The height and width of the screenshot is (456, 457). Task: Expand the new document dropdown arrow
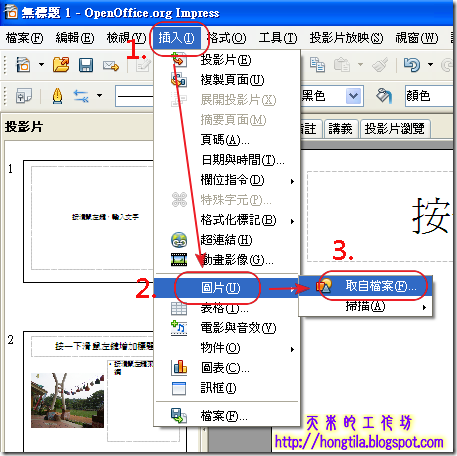pos(41,64)
